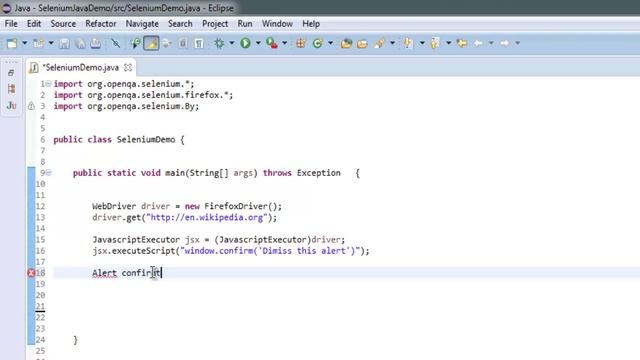Click the word Exception on line 9
Screen dimensions: 640x360
click(319, 173)
